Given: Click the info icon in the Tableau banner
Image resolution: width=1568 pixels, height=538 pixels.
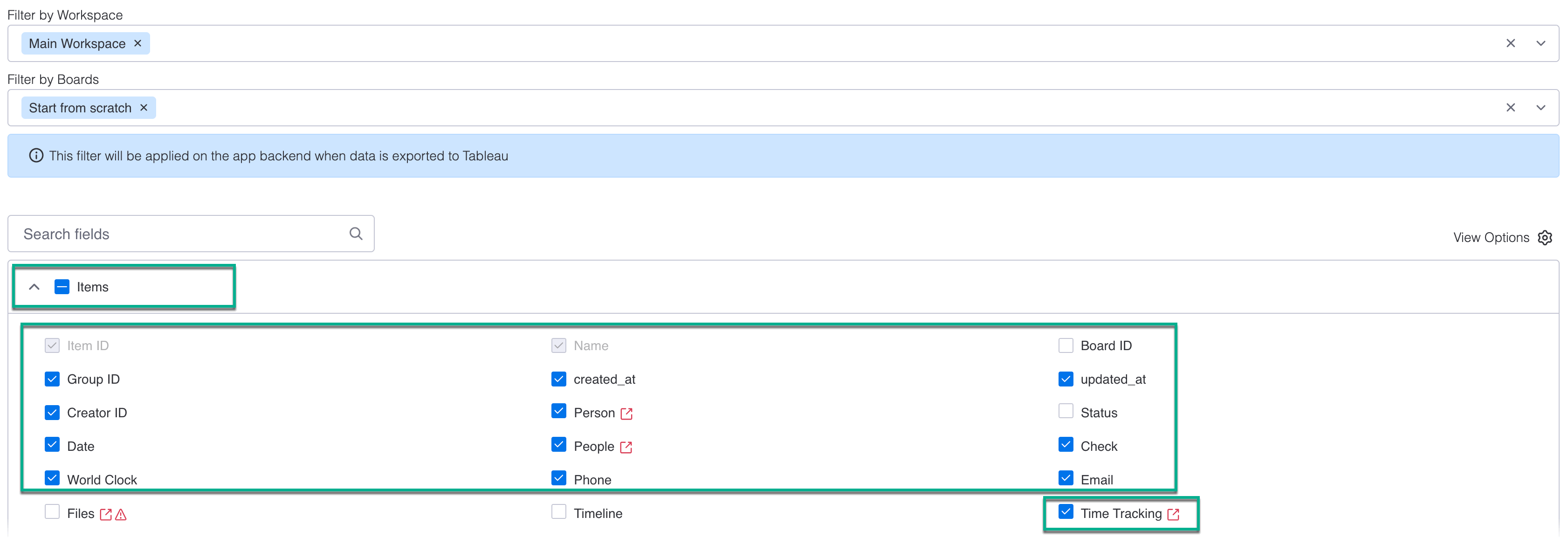Looking at the screenshot, I should 36,155.
